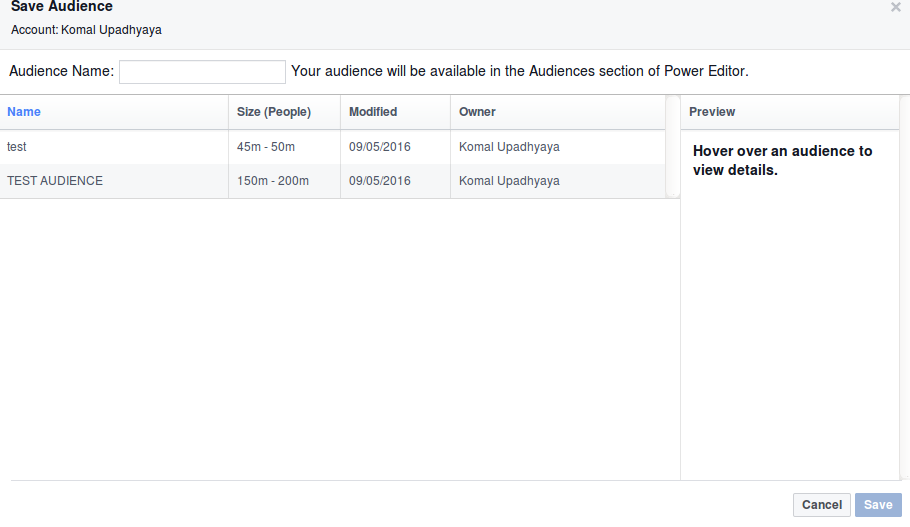Image resolution: width=910 pixels, height=527 pixels.
Task: Click the 45m - 50m size cell
Action: pyautogui.click(x=266, y=147)
